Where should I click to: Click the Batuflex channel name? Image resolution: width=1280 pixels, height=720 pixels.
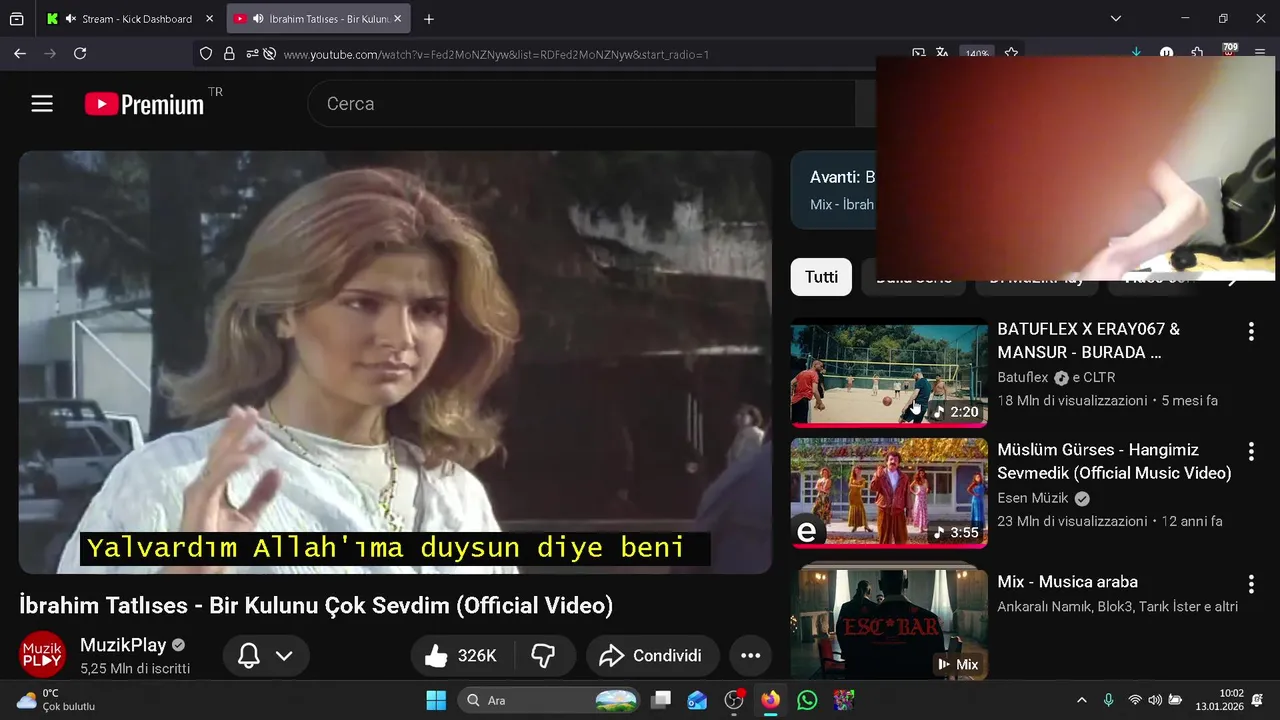1022,378
